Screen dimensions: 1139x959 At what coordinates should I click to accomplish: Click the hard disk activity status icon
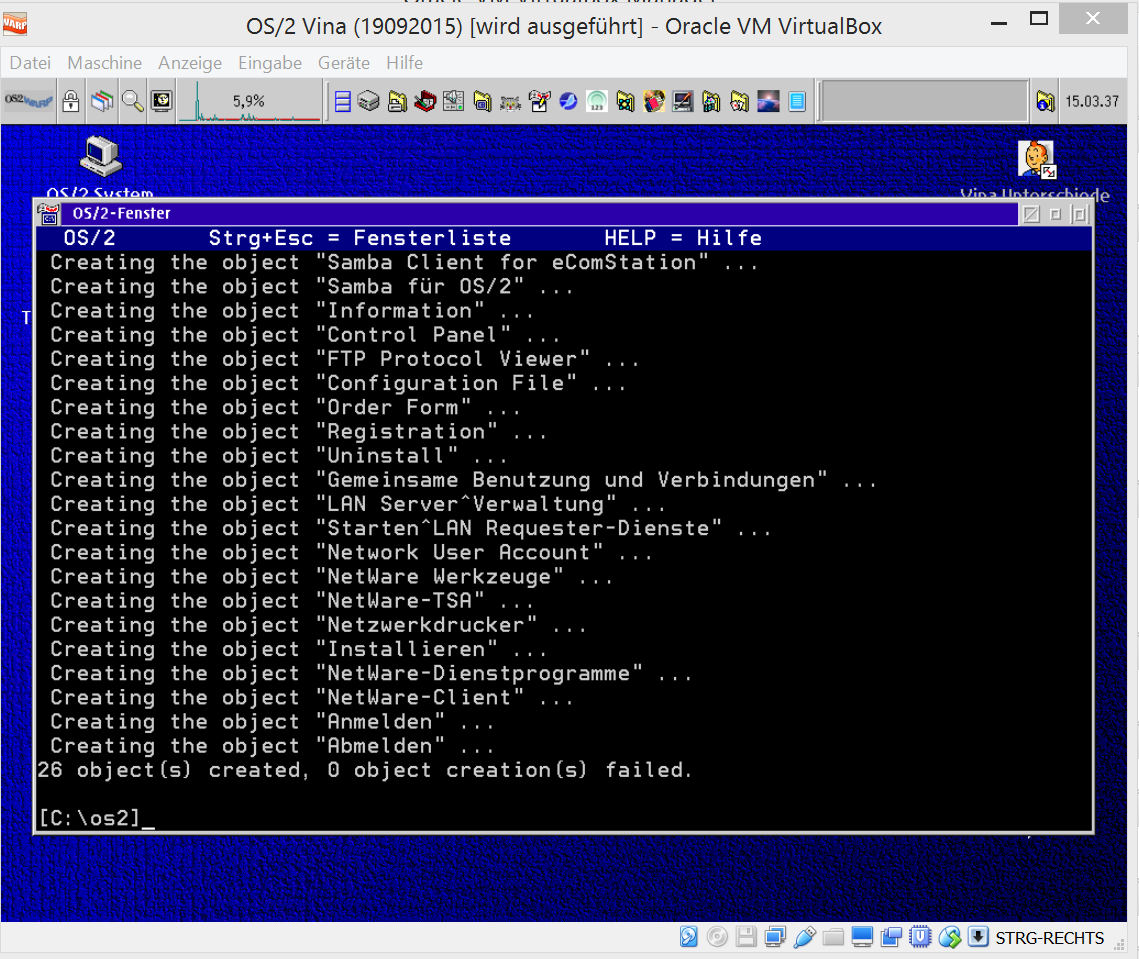click(688, 937)
